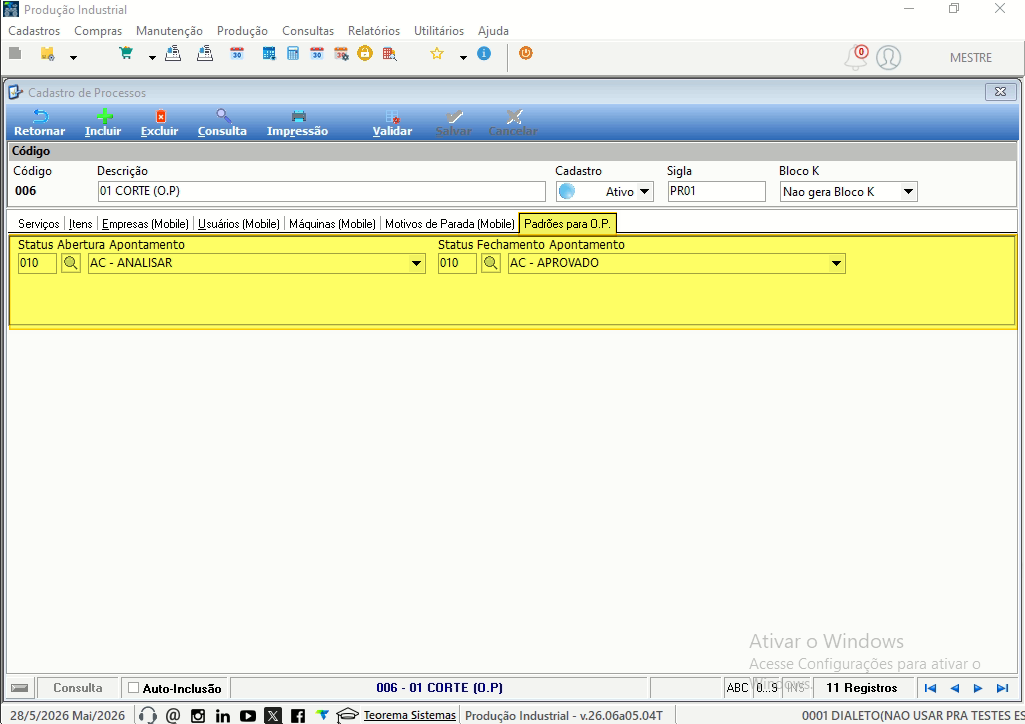Click the Sigla input field
Viewport: 1025px width, 724px height.
point(716,191)
